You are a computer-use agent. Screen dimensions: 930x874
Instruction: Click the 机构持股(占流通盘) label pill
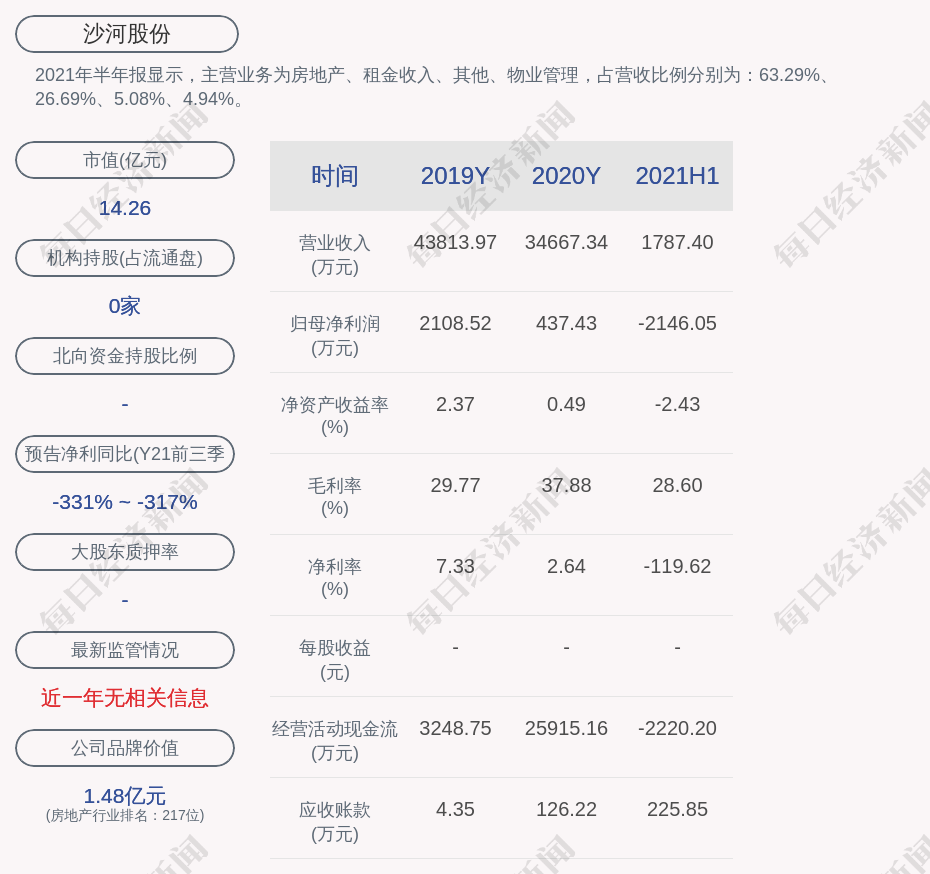click(125, 258)
